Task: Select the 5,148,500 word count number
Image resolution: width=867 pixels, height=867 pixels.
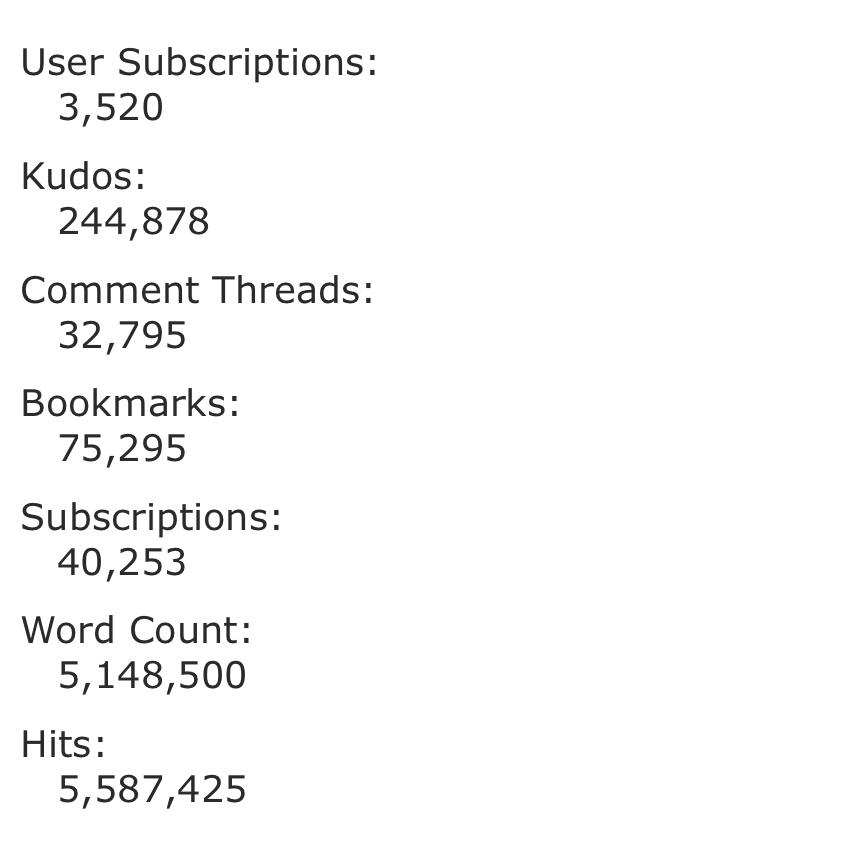Action: (x=152, y=676)
